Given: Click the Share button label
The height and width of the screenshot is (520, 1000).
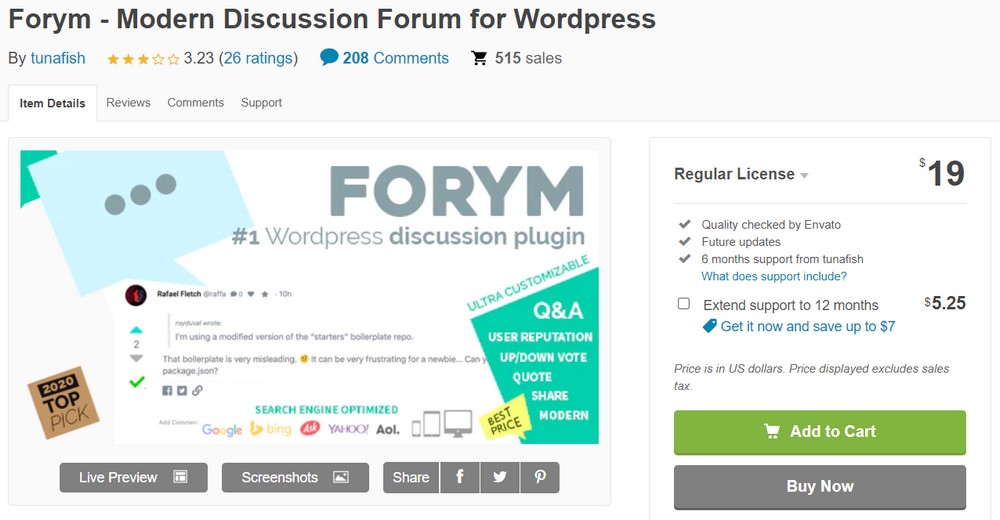Looking at the screenshot, I should coord(411,477).
